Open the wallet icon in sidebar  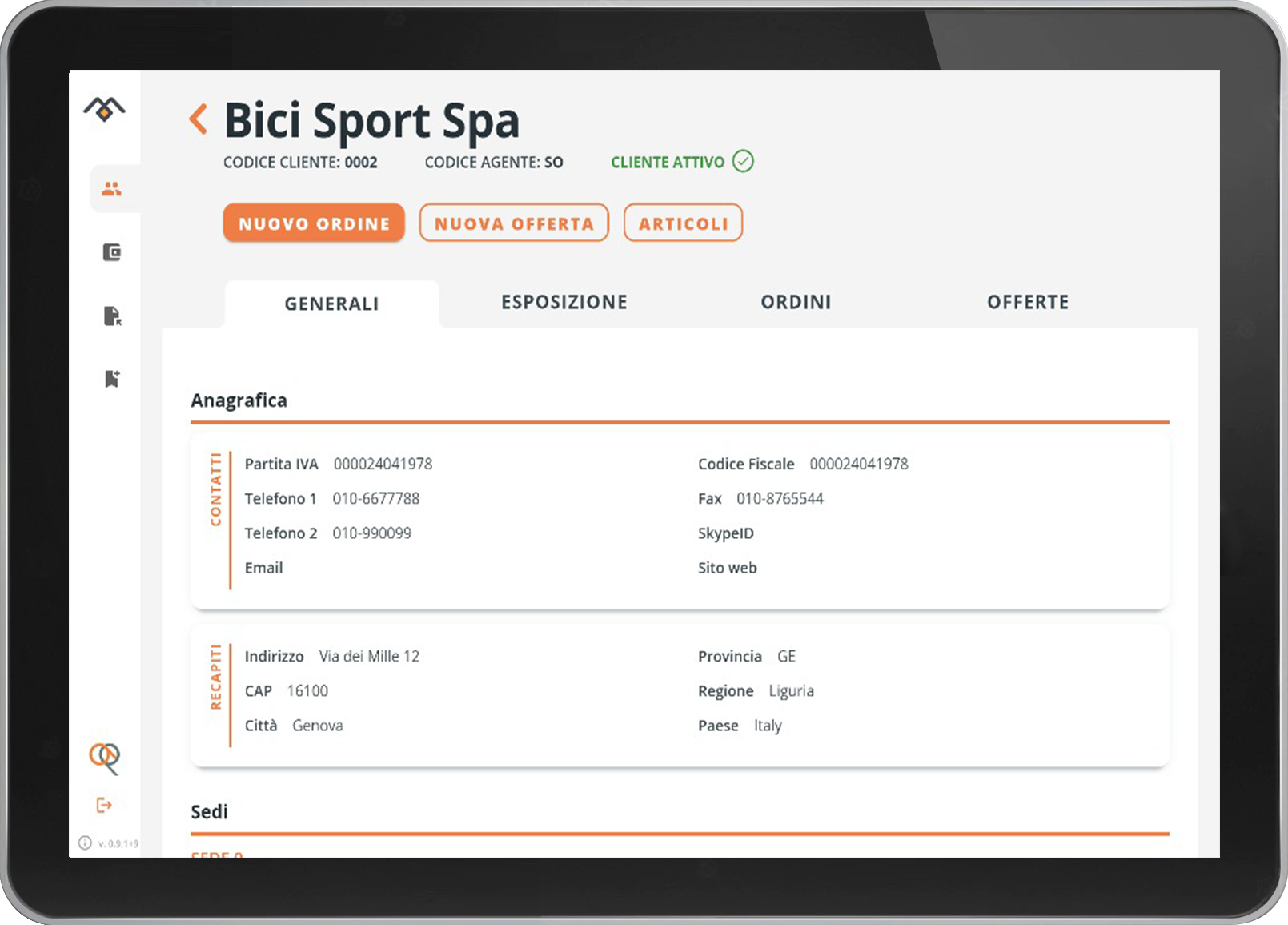pyautogui.click(x=112, y=253)
